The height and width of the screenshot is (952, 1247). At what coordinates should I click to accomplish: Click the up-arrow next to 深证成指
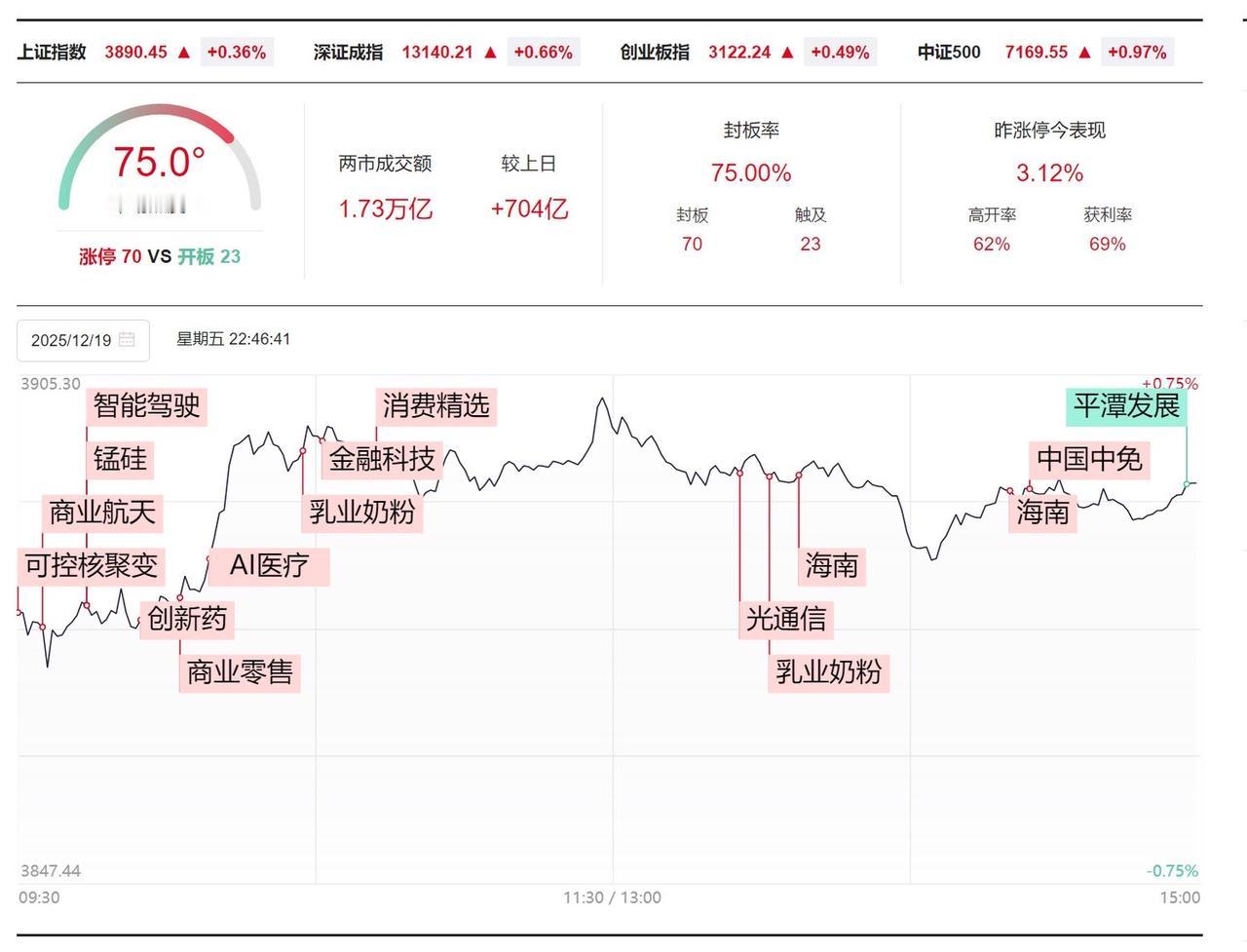coord(492,52)
